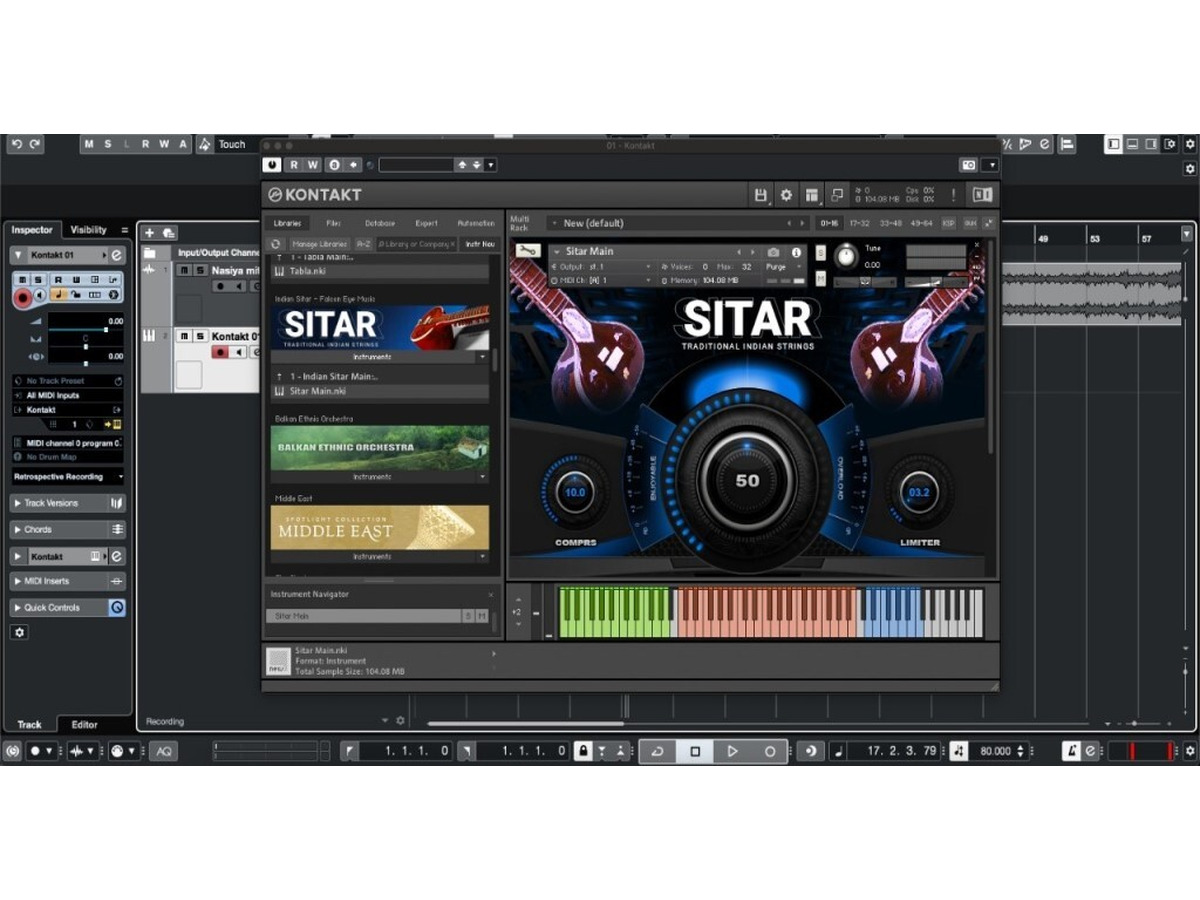Select rack page 49-64
Screen dimensions: 1200x900
click(x=921, y=223)
